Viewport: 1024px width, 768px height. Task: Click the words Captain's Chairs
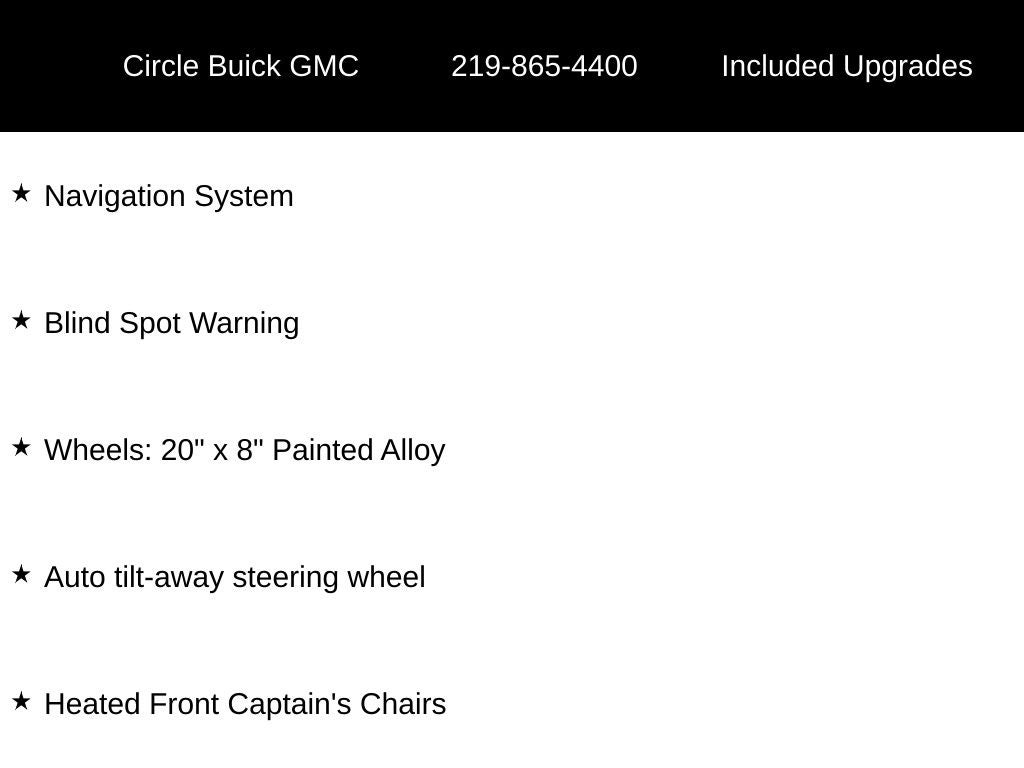tap(337, 704)
